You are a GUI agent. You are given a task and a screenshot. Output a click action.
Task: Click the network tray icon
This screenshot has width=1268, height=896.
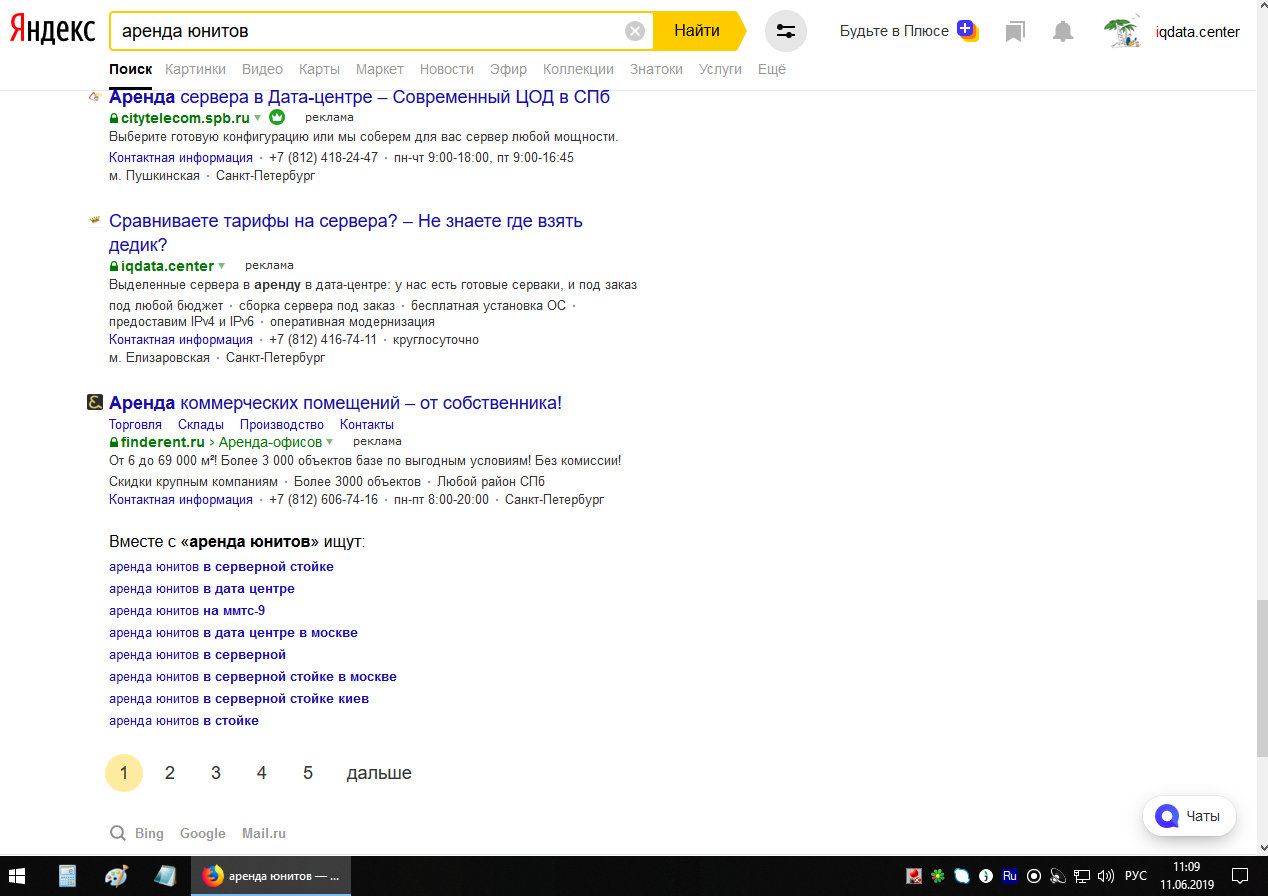[1081, 876]
